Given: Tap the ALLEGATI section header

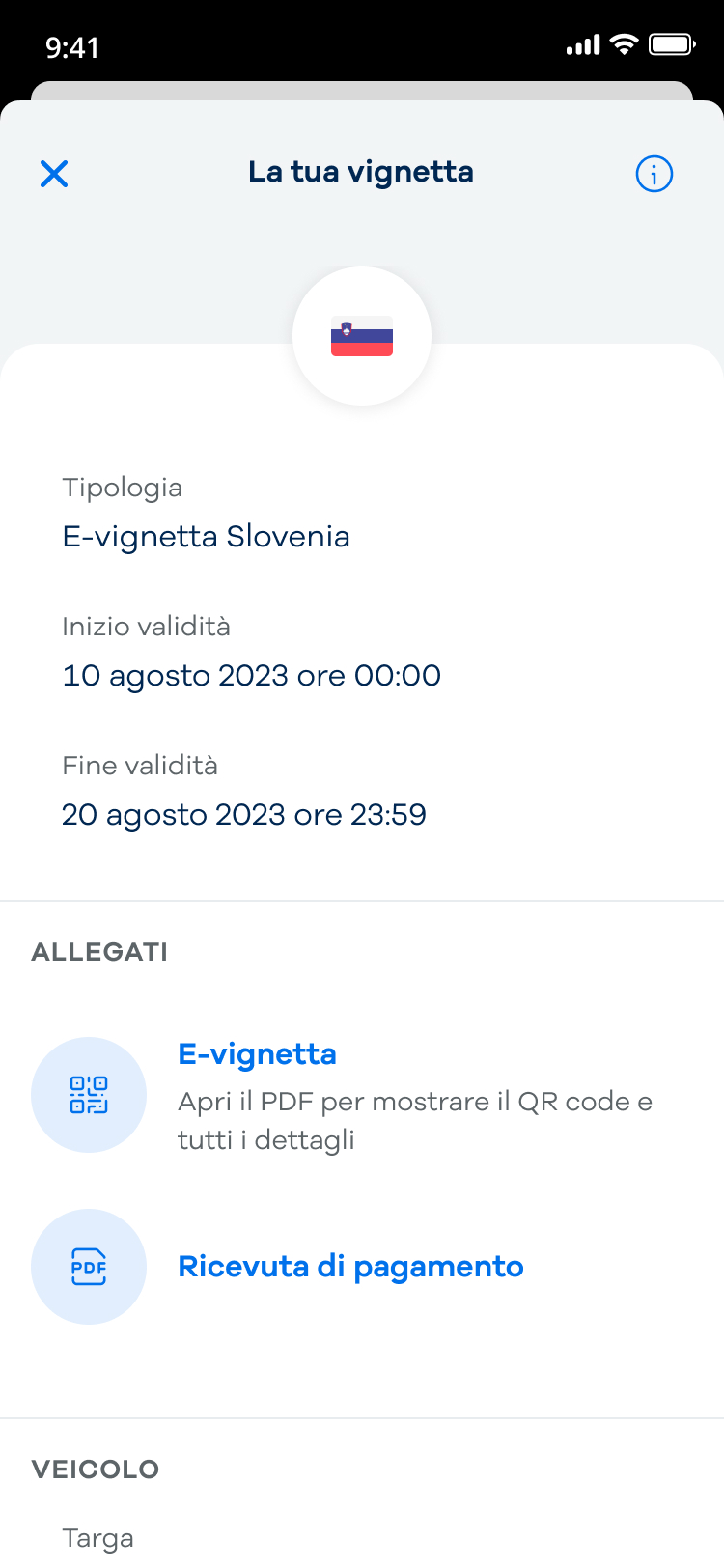Looking at the screenshot, I should [x=99, y=952].
